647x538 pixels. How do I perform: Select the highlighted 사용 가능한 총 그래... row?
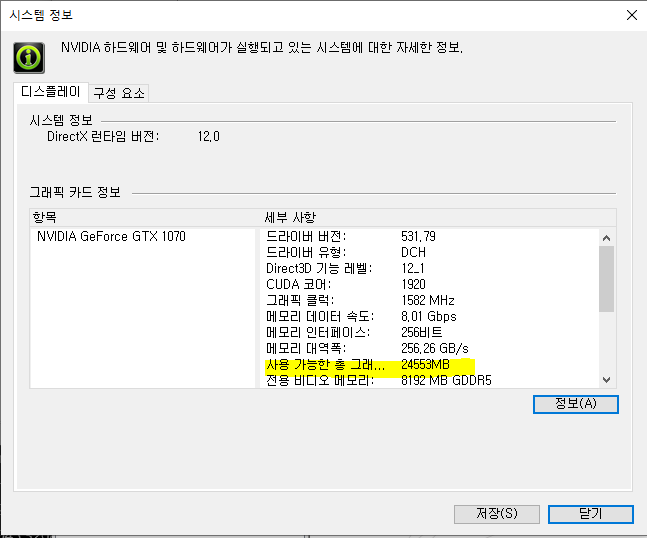pos(429,365)
